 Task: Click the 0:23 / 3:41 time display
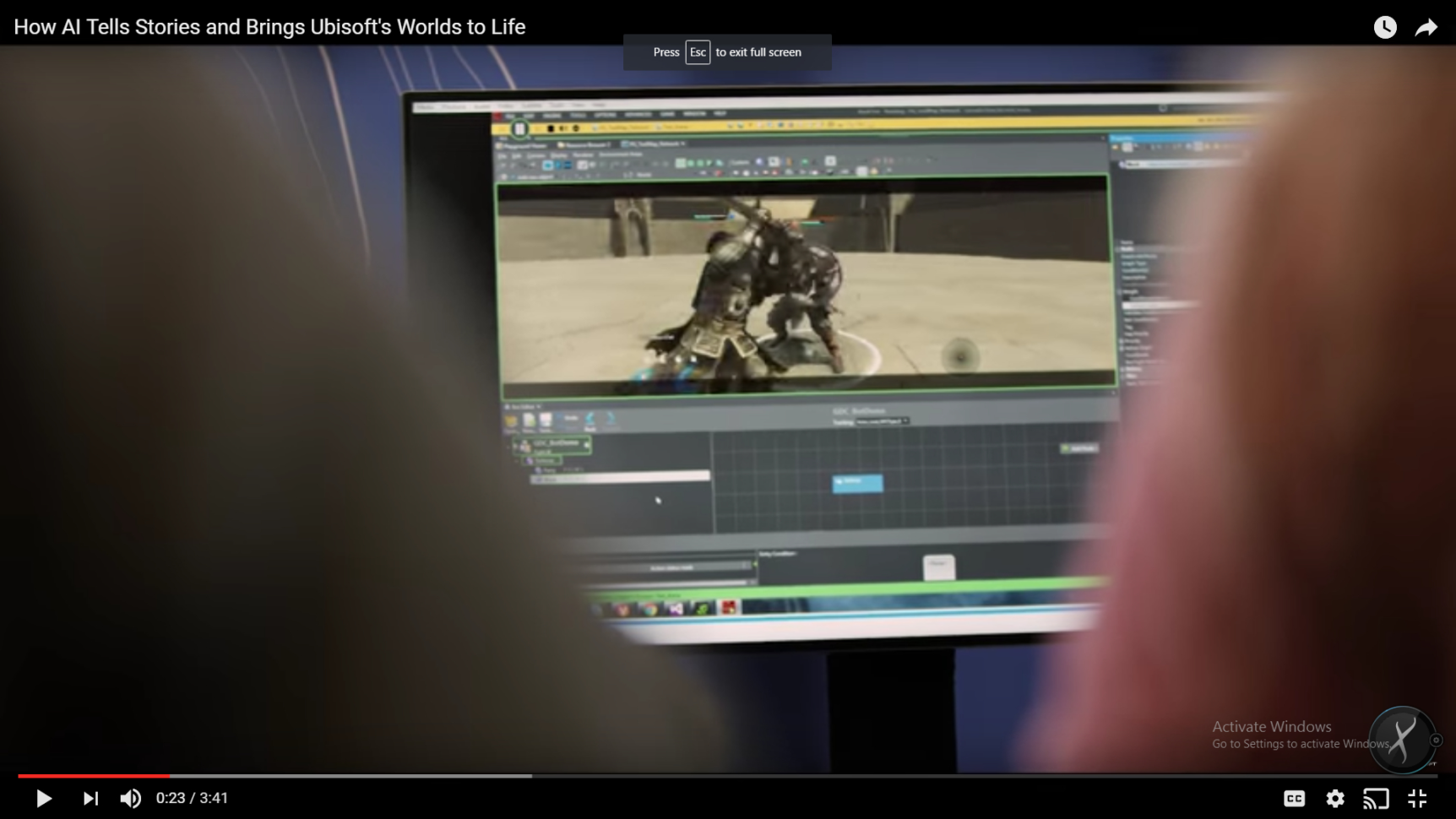point(192,798)
